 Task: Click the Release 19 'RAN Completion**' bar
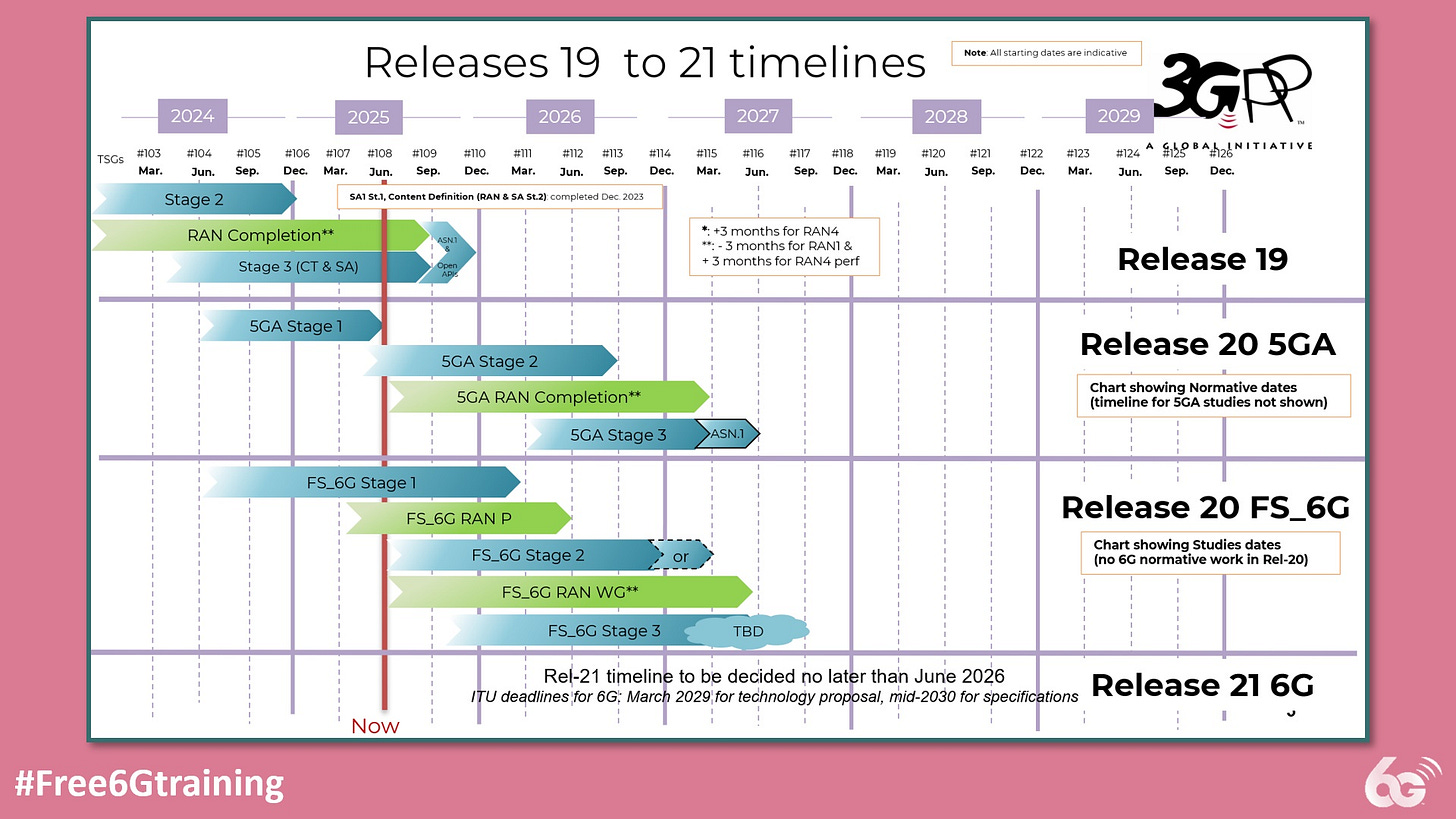point(260,235)
